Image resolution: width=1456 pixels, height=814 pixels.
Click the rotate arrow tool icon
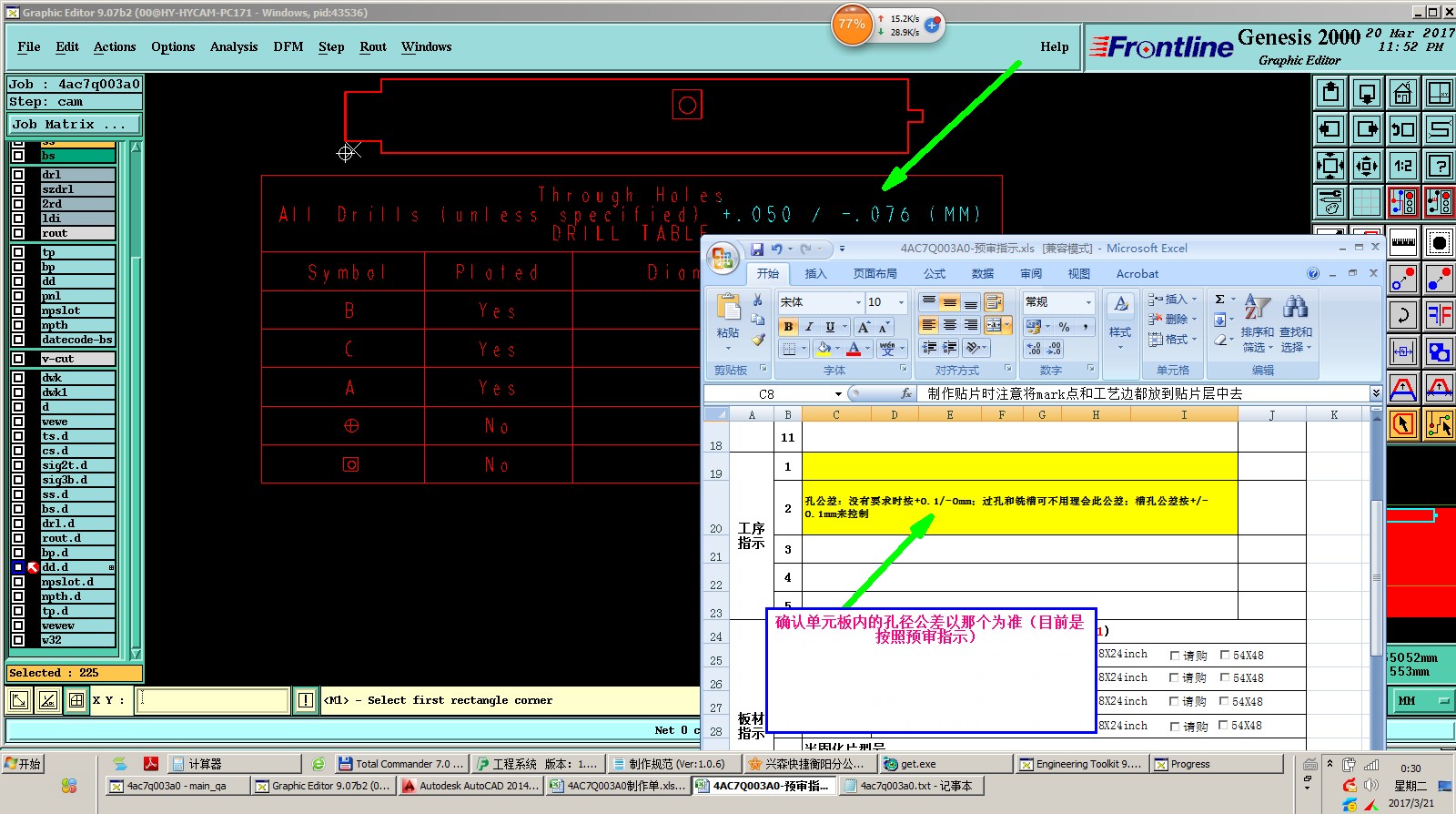point(1403,316)
